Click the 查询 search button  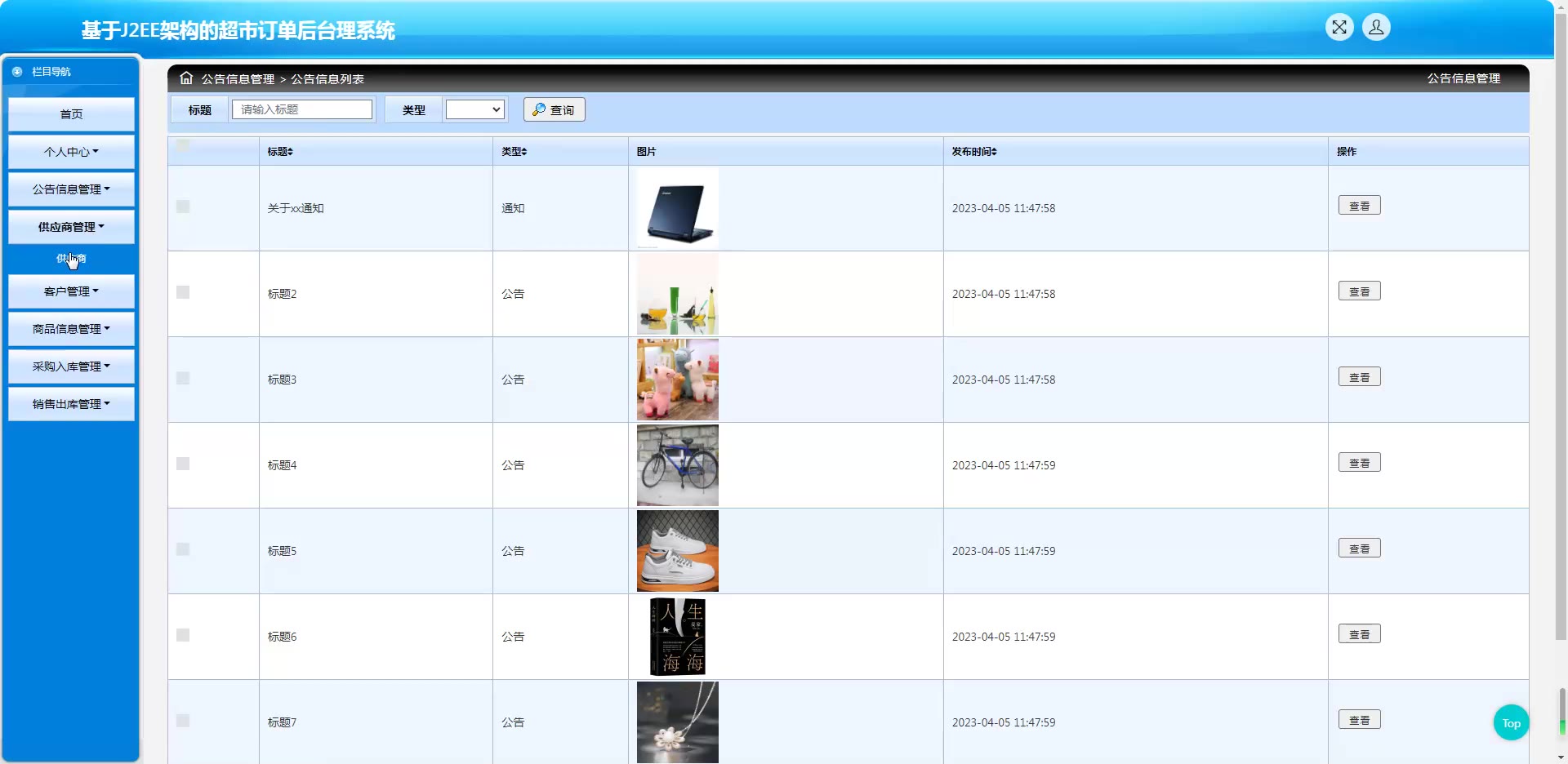point(555,109)
